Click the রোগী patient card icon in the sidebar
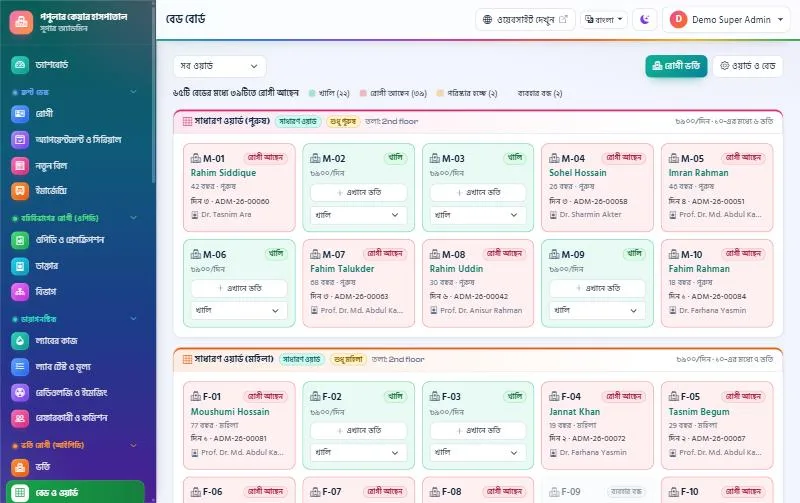Screen dimensions: 800x503 click(x=20, y=113)
